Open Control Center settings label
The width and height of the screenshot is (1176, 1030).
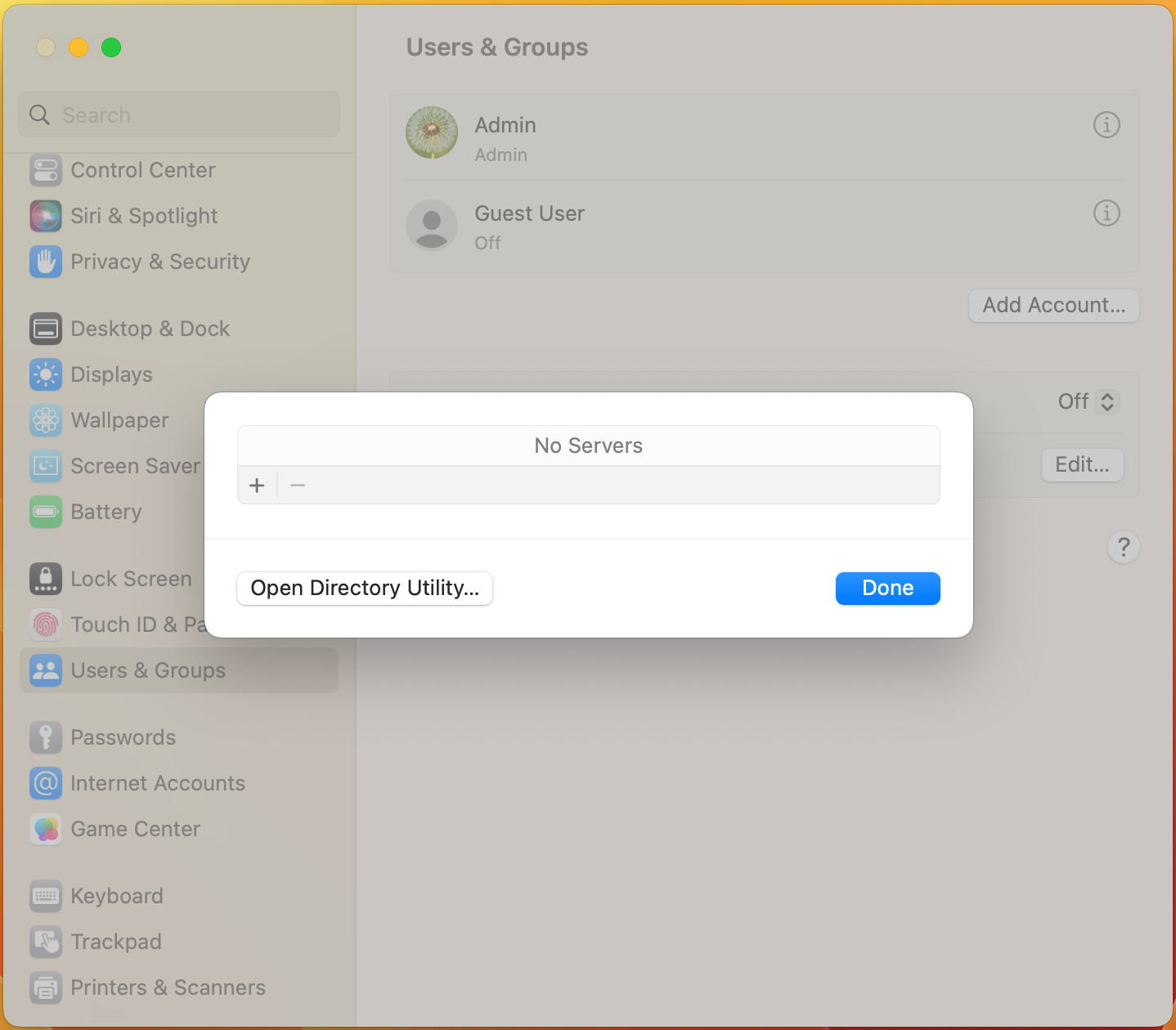[143, 170]
